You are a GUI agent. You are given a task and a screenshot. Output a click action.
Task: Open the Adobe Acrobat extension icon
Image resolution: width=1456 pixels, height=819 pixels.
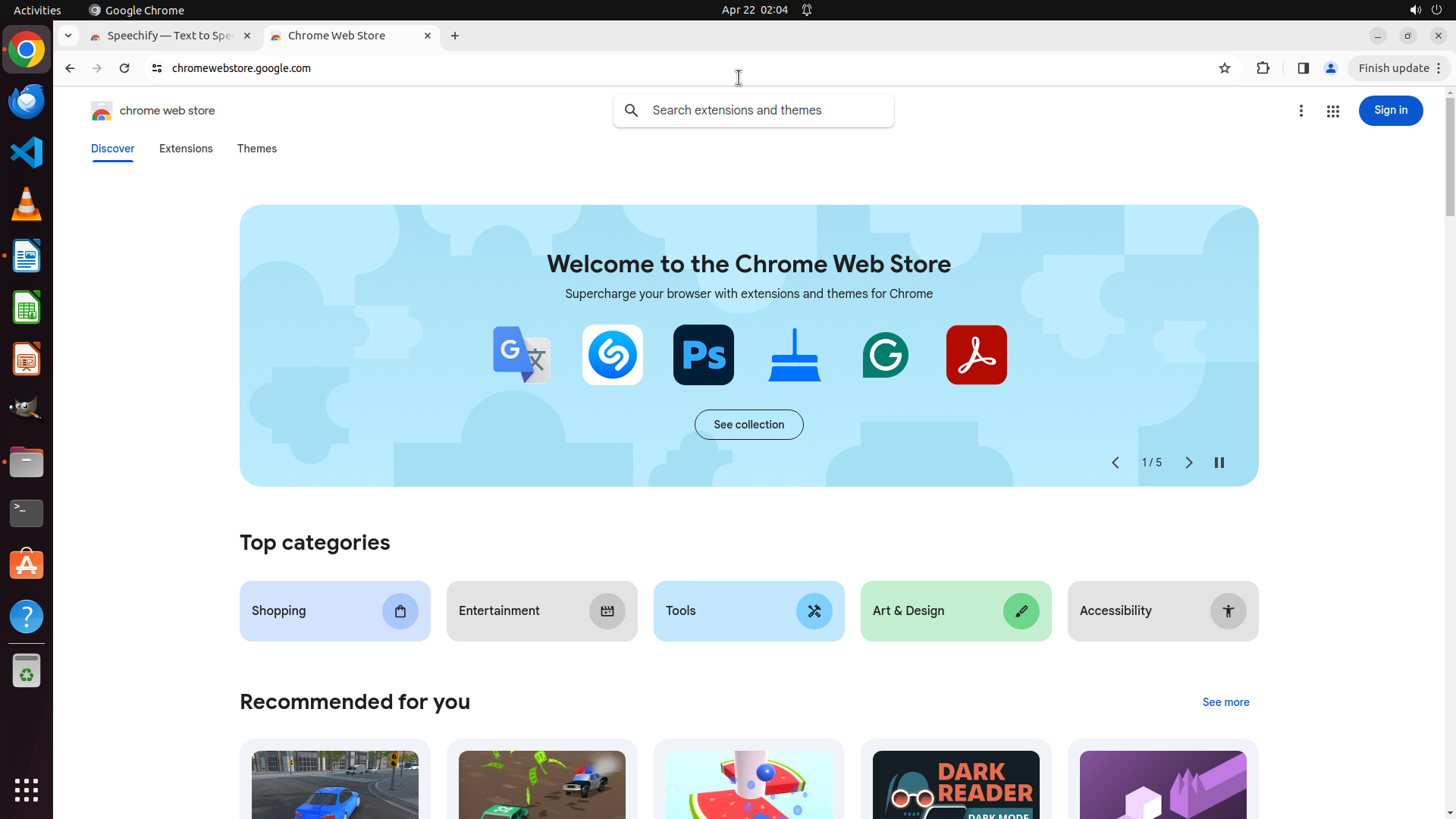click(976, 355)
